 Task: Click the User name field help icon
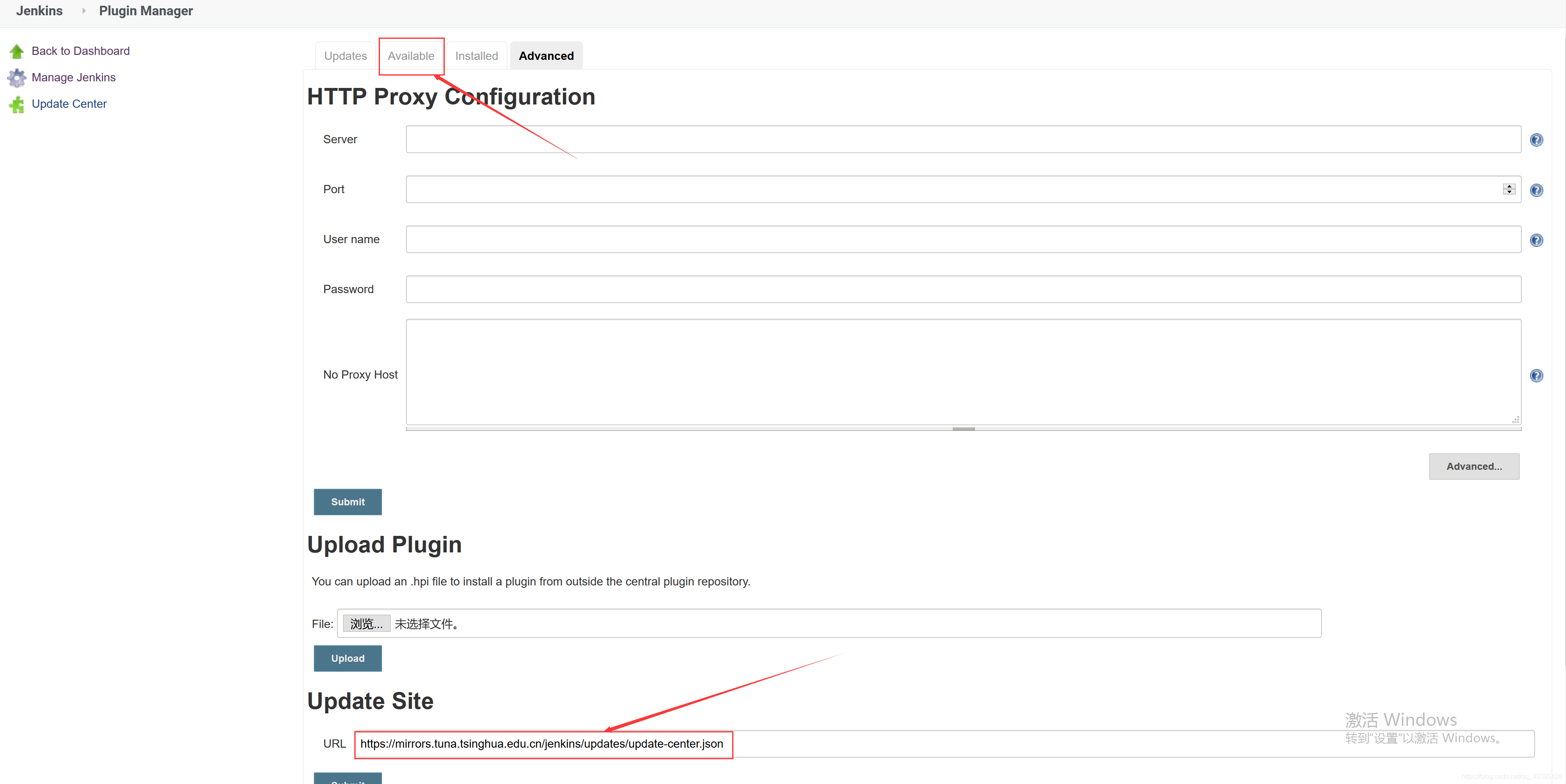coord(1537,240)
